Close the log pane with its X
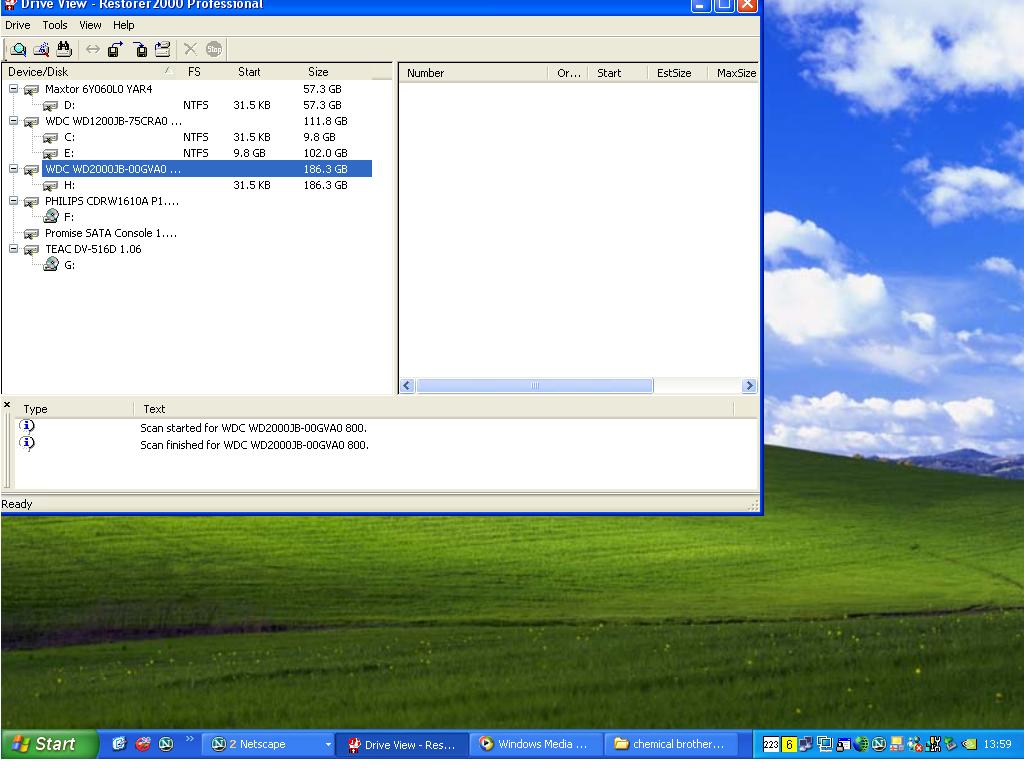This screenshot has height=768, width=1024. [x=7, y=405]
